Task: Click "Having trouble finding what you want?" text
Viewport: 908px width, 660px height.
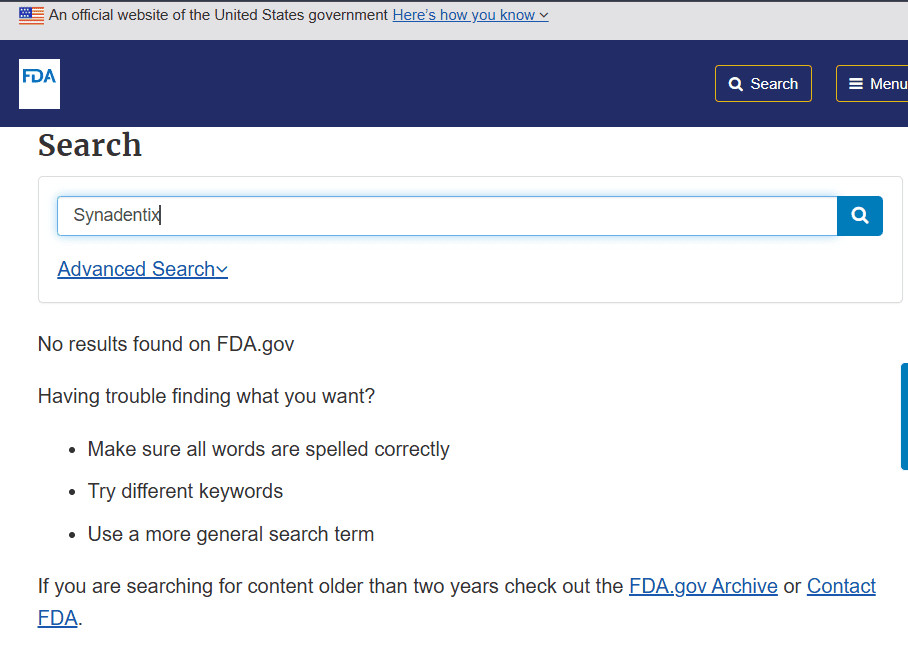Action: 206,396
